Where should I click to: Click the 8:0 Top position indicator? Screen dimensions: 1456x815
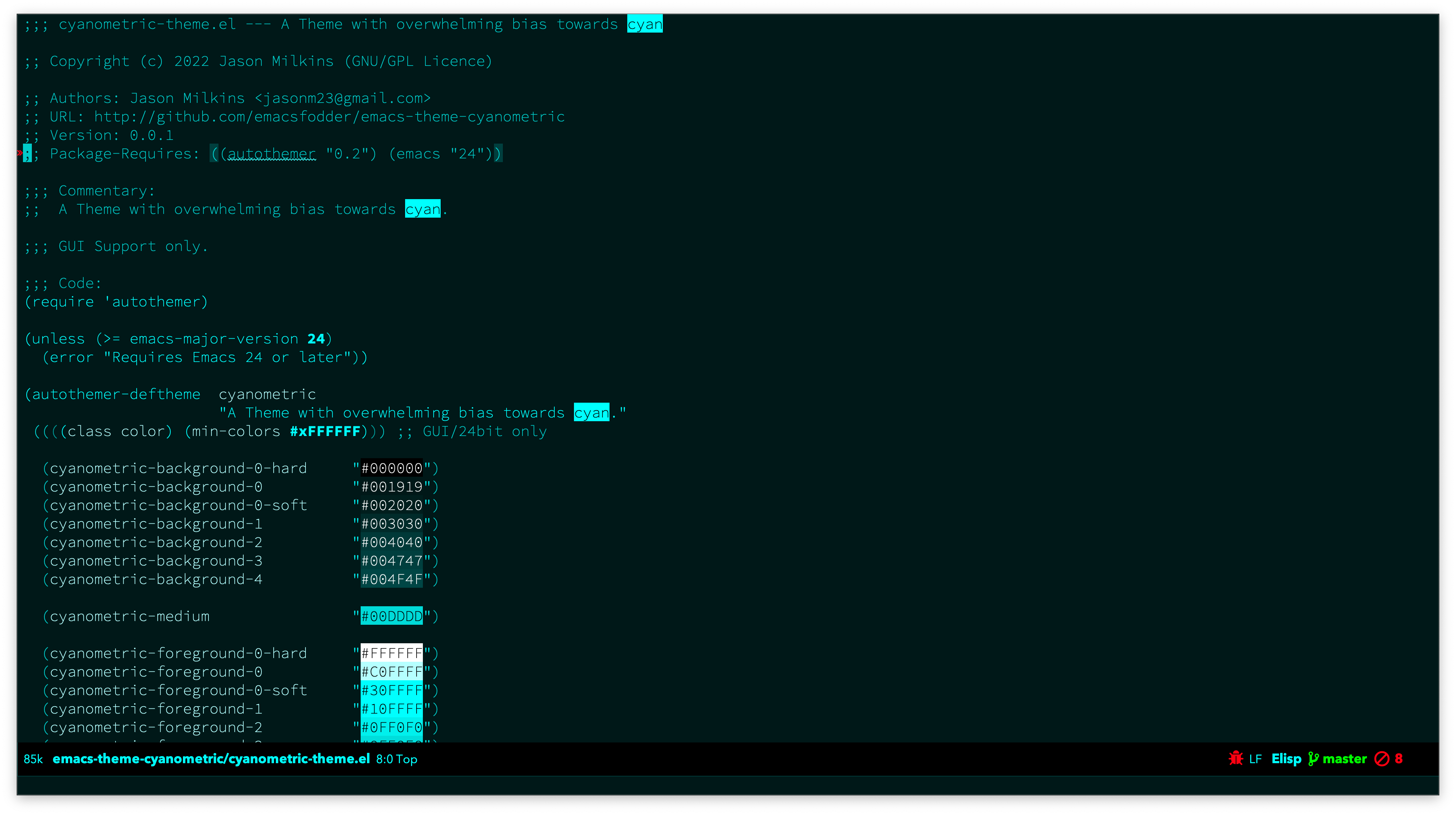(396, 759)
